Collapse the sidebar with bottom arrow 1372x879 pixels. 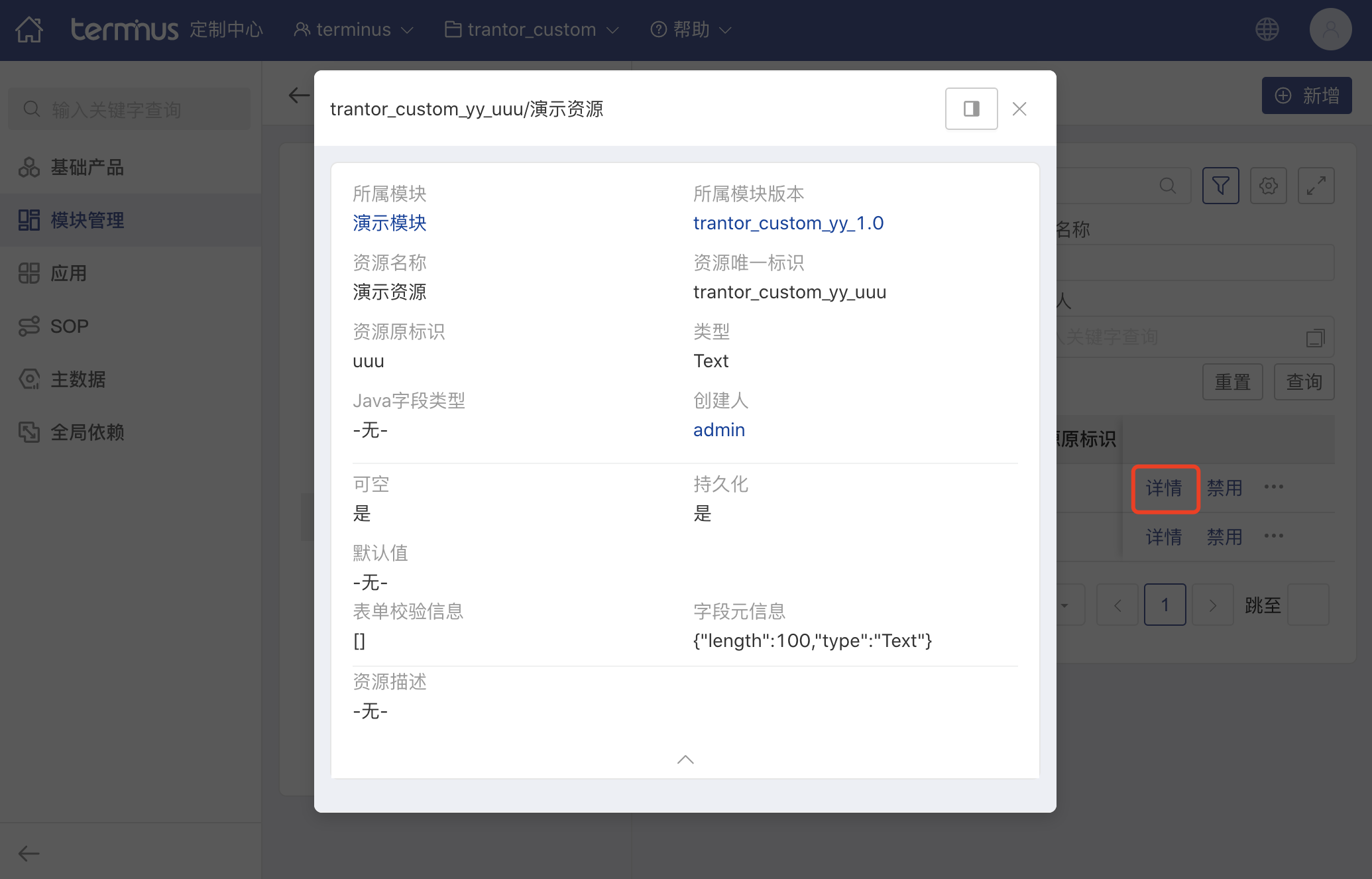tap(29, 853)
